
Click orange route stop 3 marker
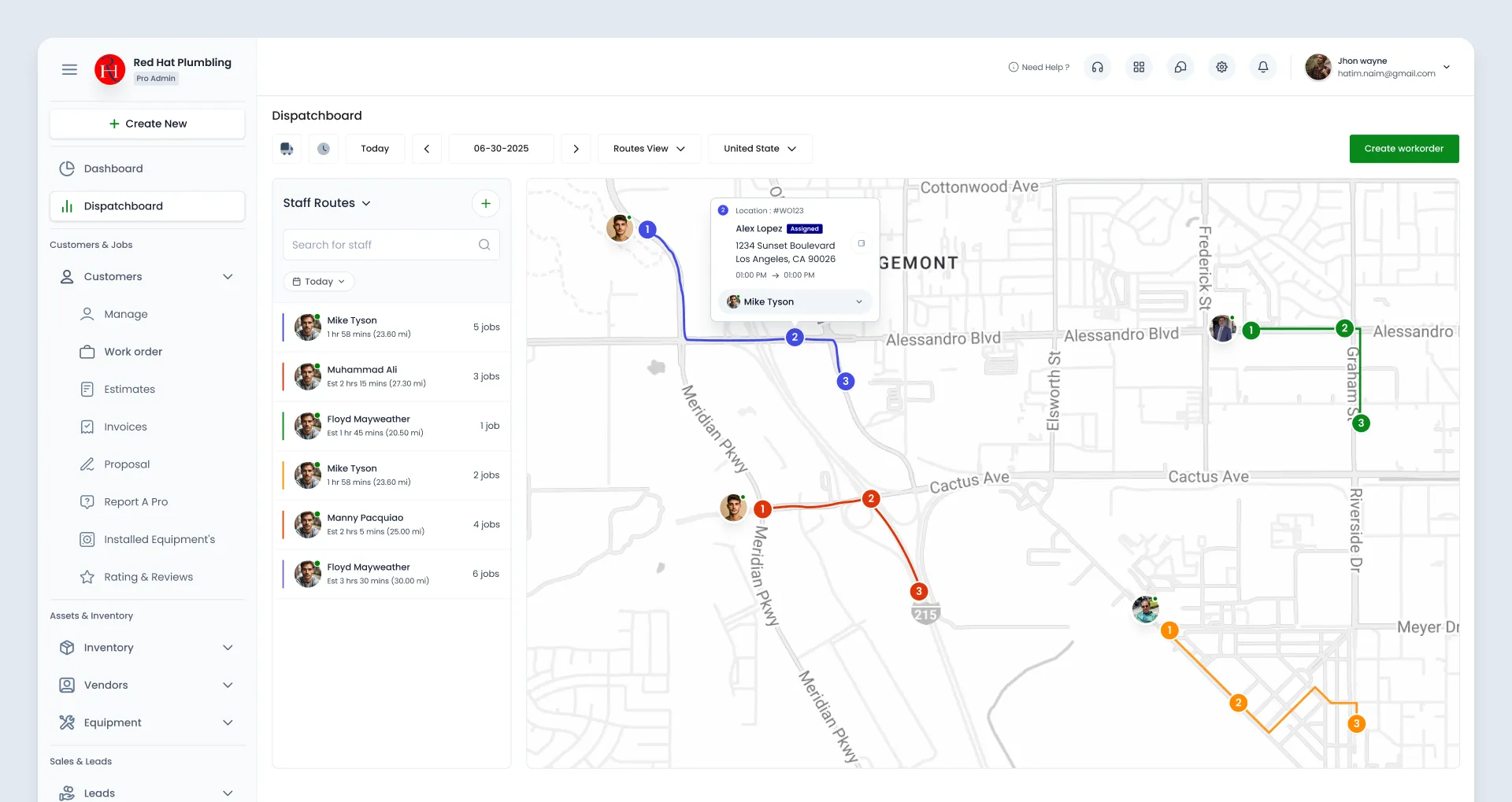pyautogui.click(x=1356, y=723)
